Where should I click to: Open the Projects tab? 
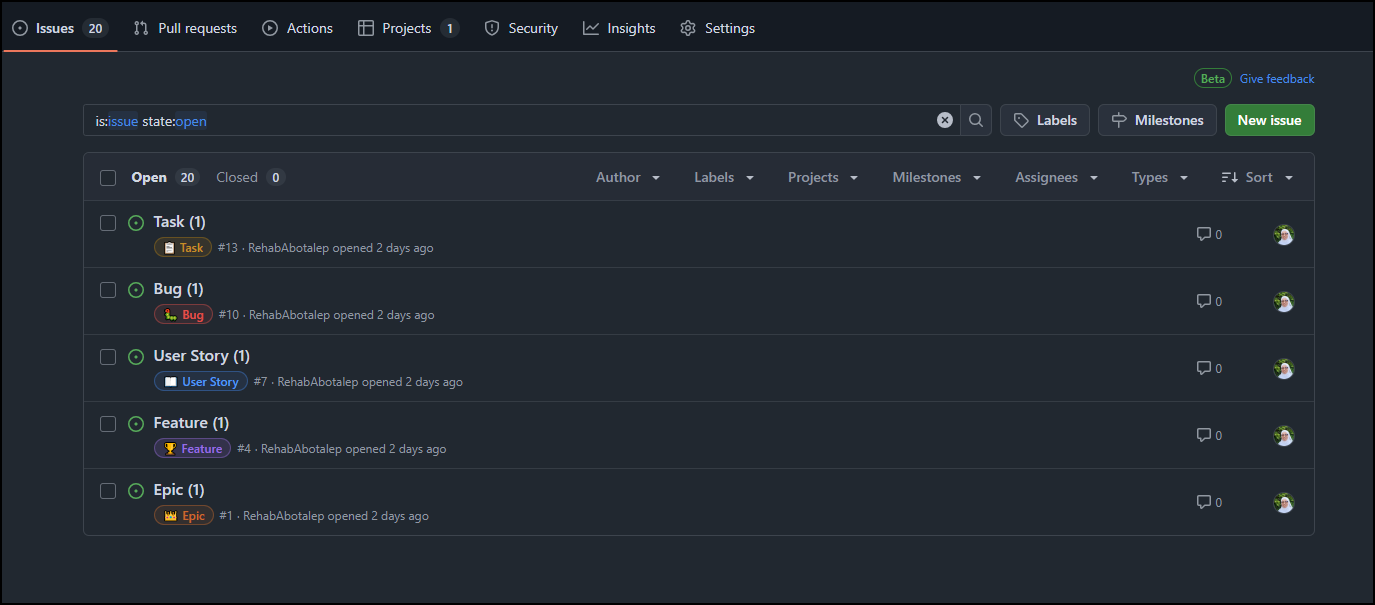pyautogui.click(x=408, y=28)
